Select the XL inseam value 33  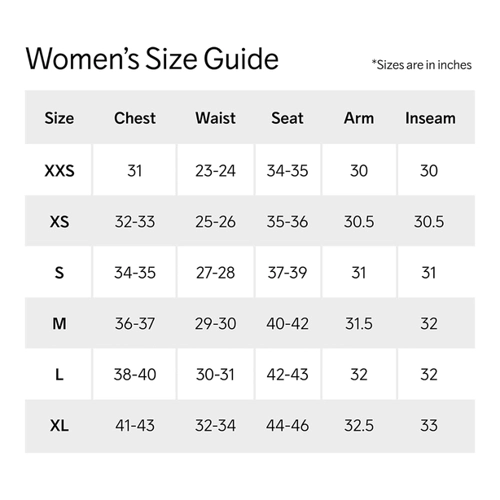pyautogui.click(x=429, y=426)
